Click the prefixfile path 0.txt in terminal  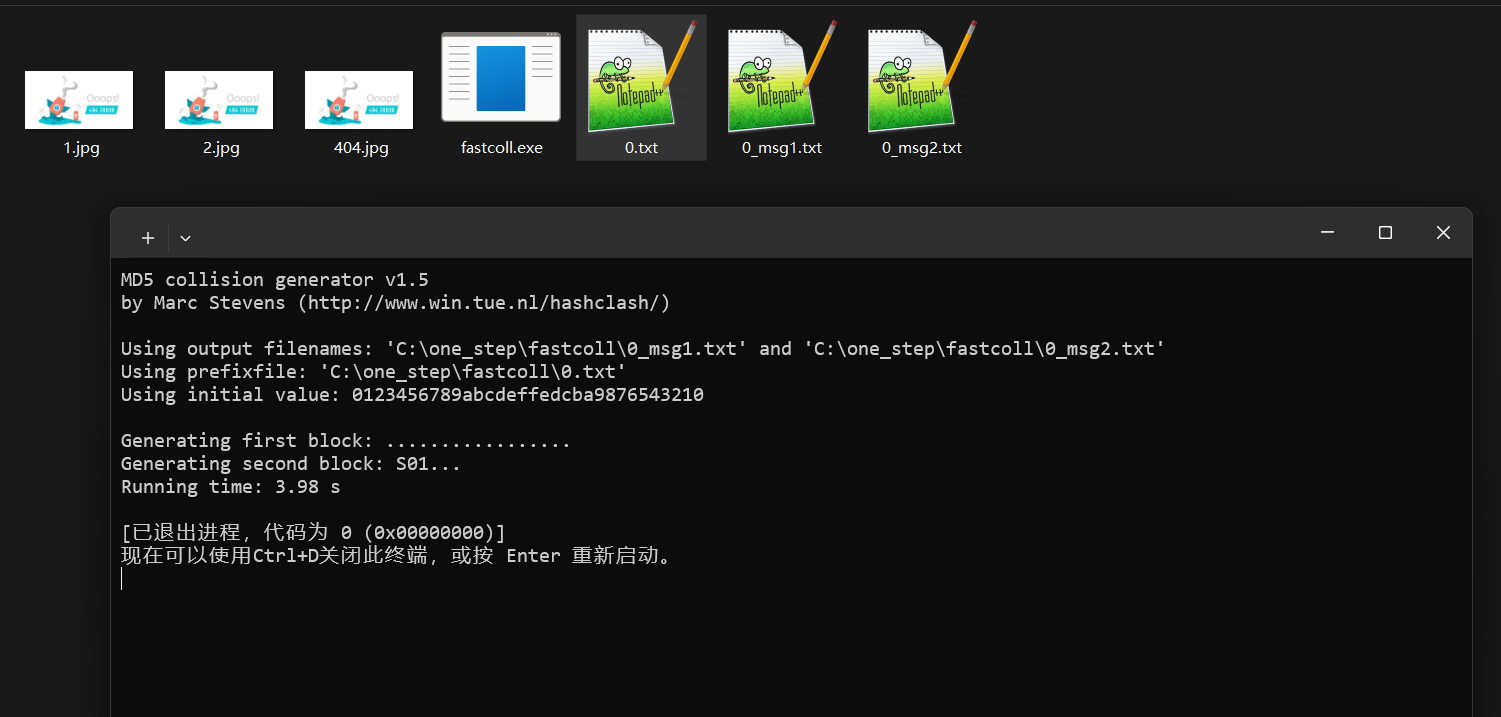(x=472, y=372)
